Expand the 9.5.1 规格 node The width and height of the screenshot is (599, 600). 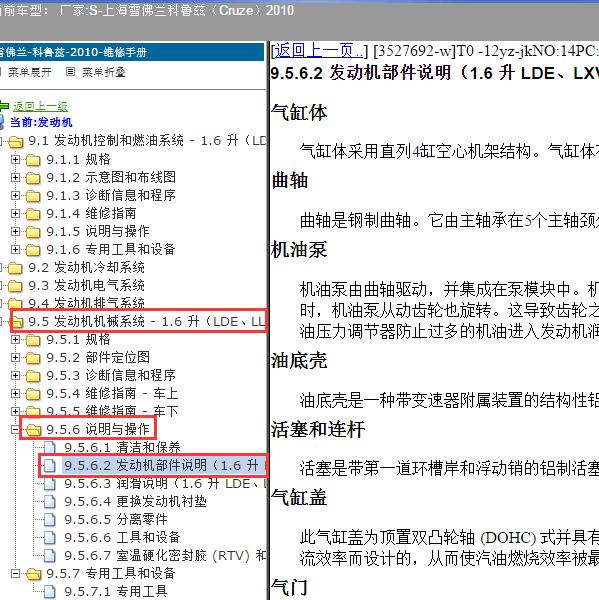(15, 339)
